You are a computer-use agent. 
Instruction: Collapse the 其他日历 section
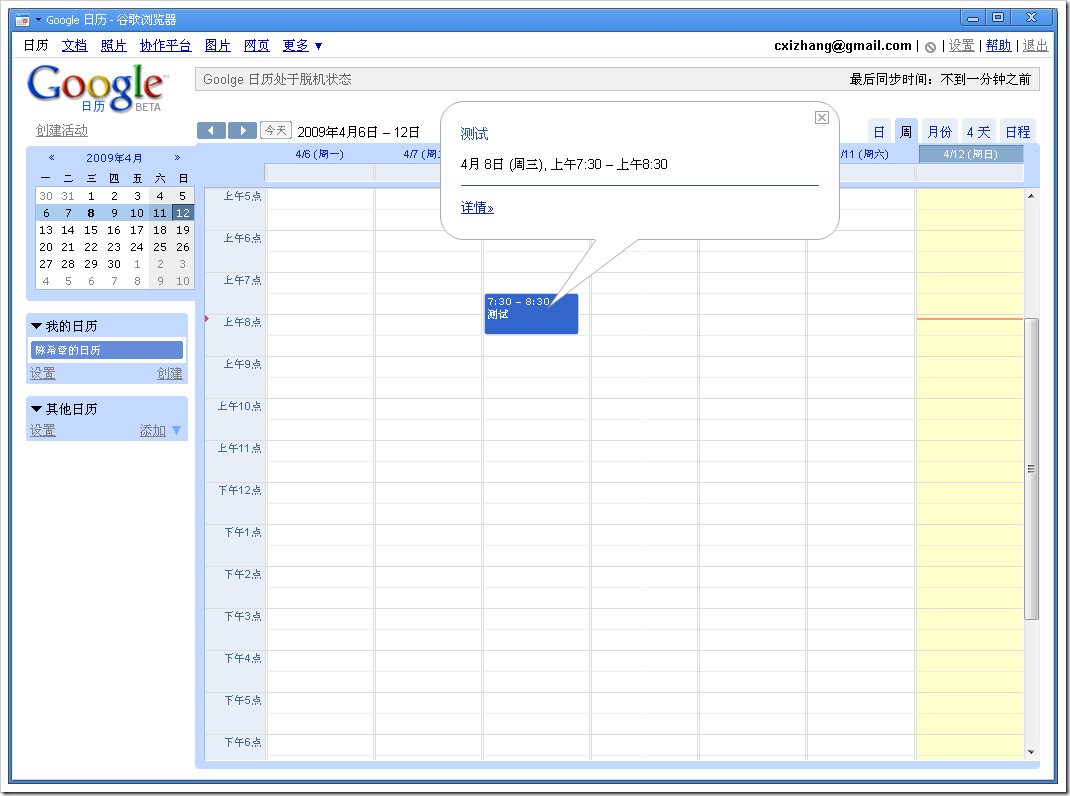tap(37, 409)
